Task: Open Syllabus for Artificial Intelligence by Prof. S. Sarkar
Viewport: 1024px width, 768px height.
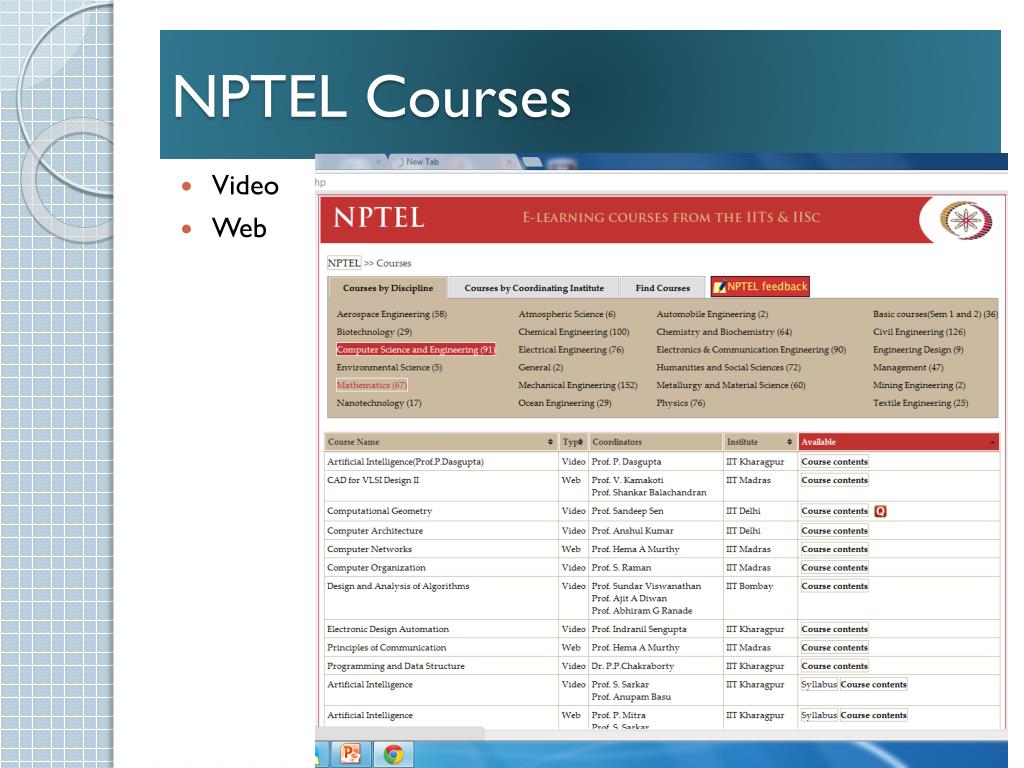Action: (x=819, y=684)
